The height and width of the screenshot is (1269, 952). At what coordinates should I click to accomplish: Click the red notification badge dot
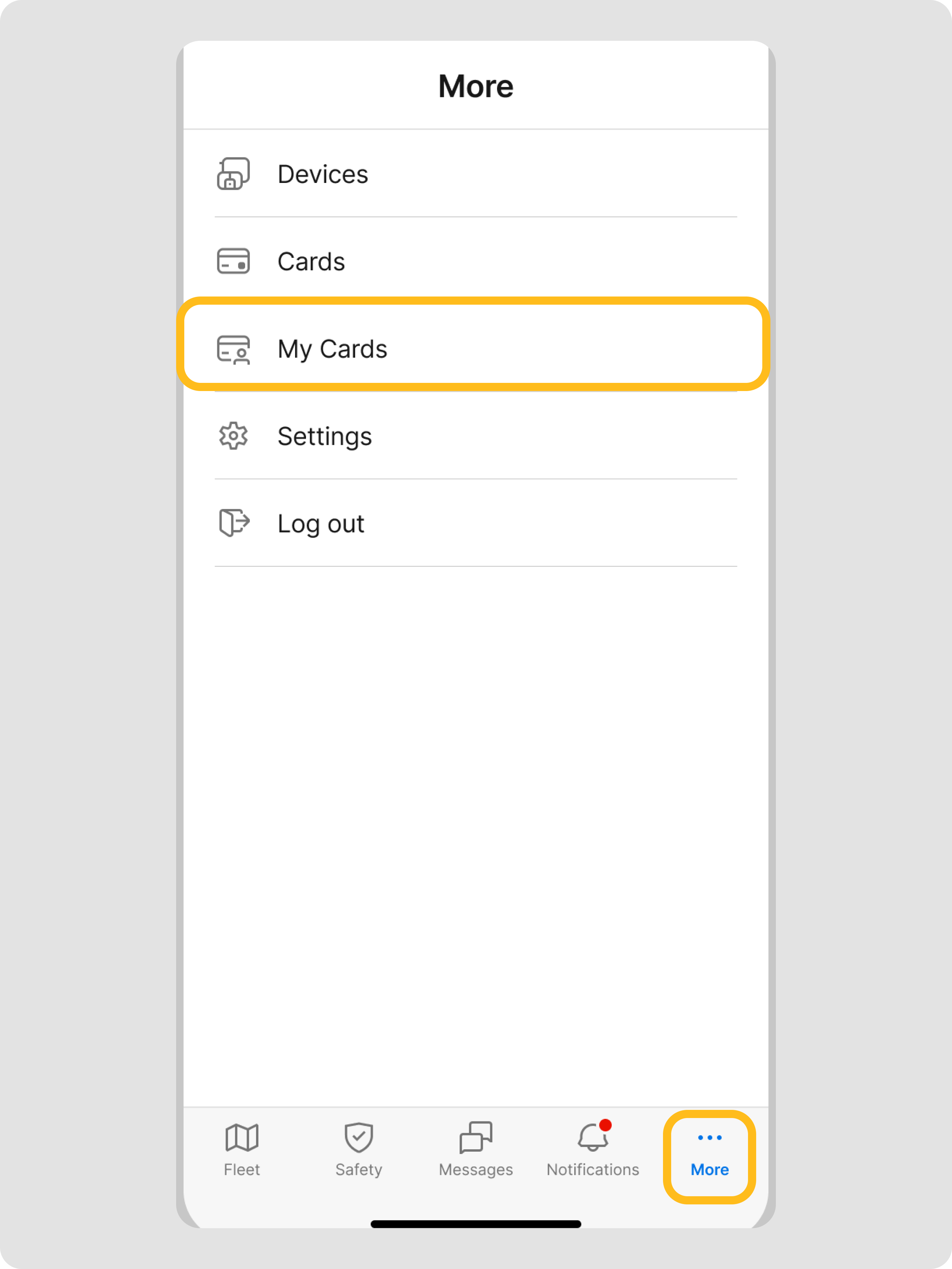coord(605,1125)
